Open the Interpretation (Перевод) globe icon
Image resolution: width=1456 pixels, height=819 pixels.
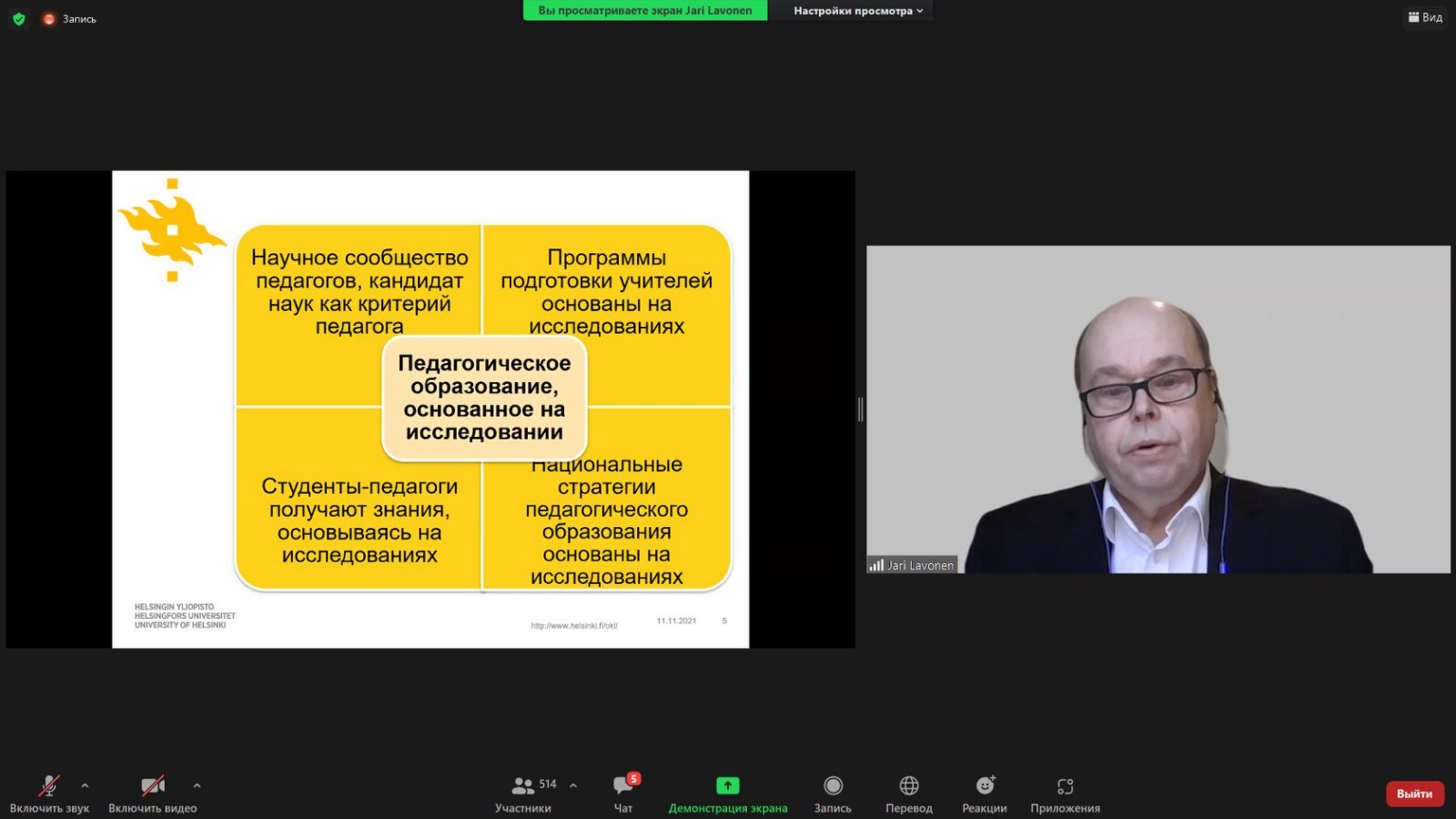coord(908,785)
